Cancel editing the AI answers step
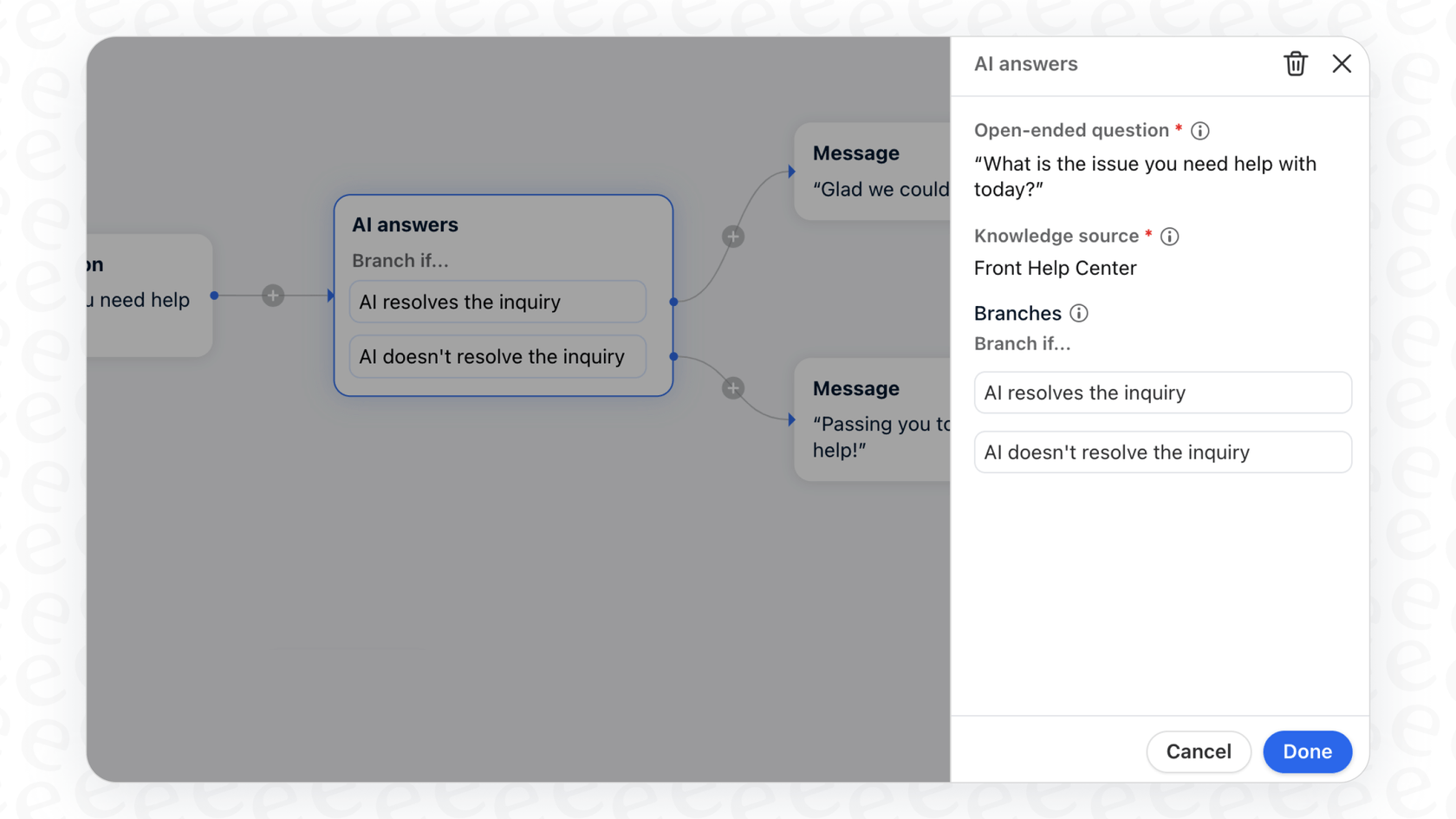This screenshot has width=1456, height=819. (x=1199, y=751)
